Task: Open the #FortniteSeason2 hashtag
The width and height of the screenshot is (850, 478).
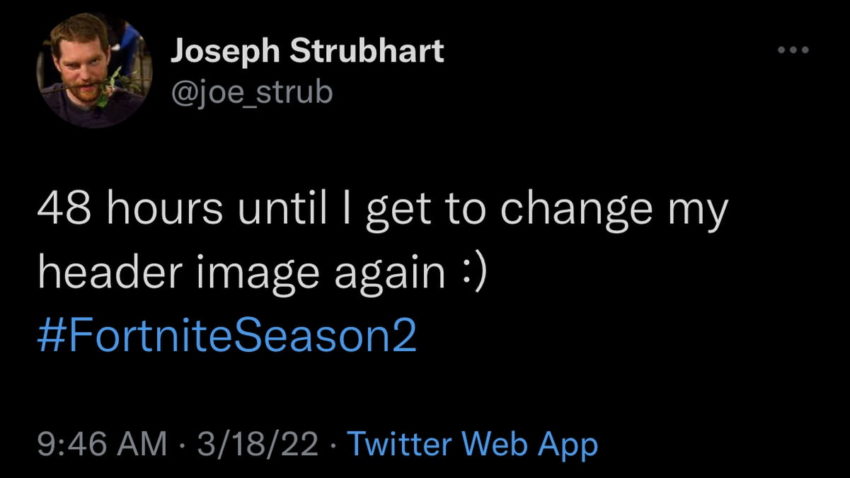Action: pos(226,335)
